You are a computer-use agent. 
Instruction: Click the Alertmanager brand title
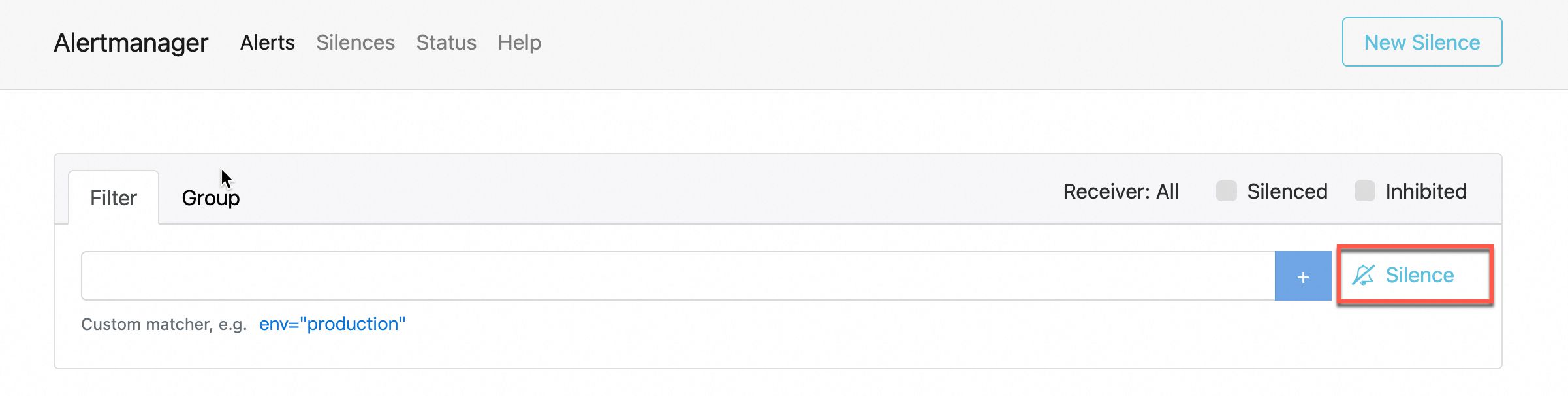[131, 42]
